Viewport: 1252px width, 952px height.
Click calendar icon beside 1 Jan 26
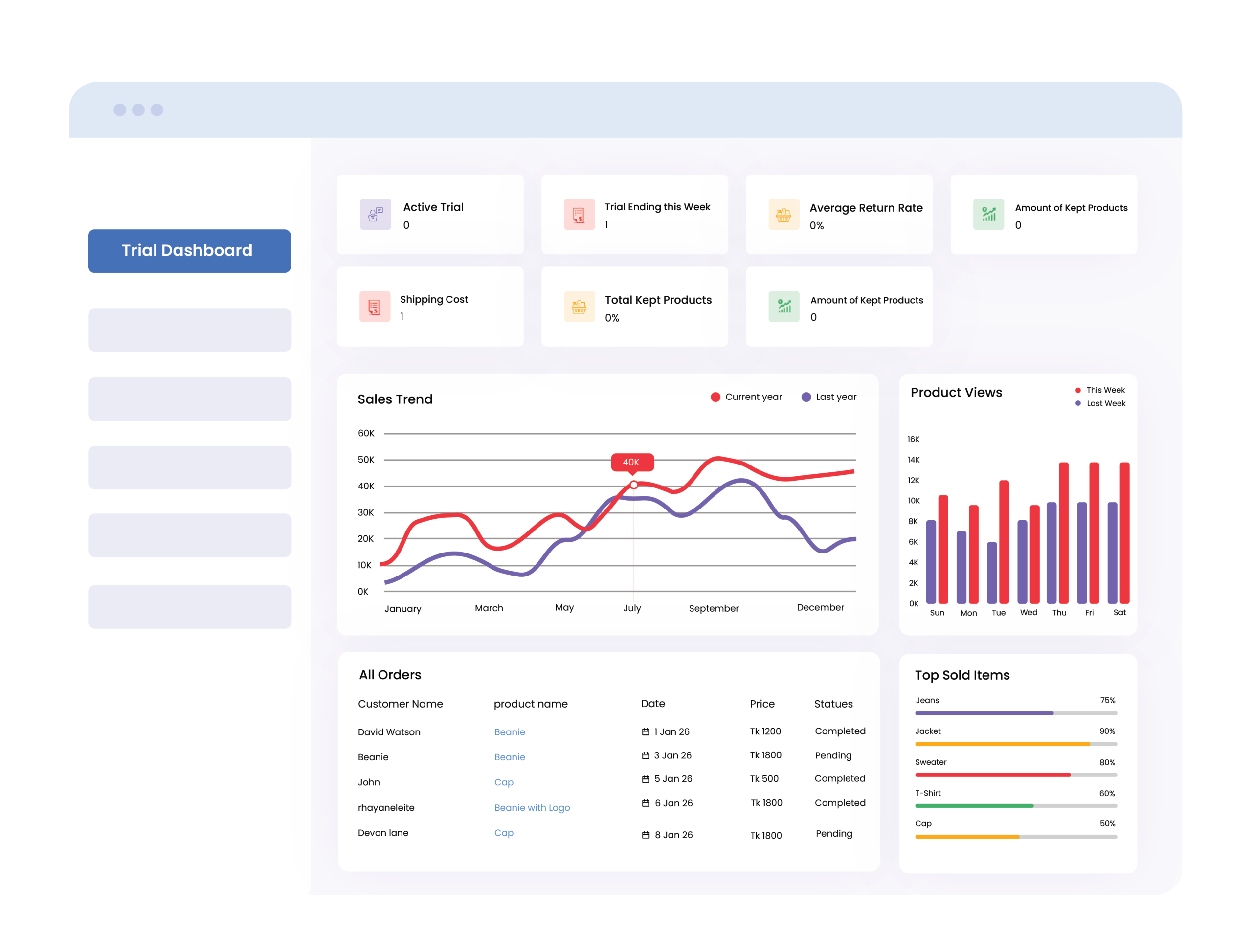645,731
